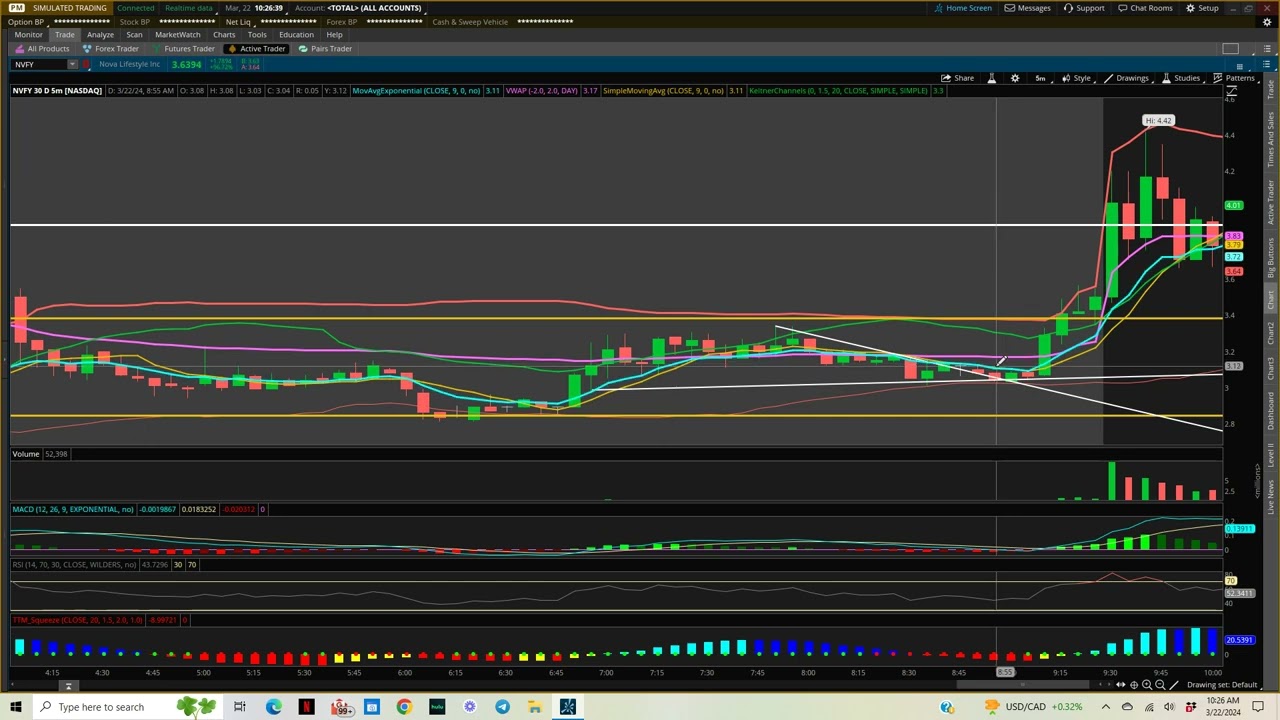Viewport: 1280px width, 720px height.
Task: Click the crosshair icon at chart bottom
Action: coord(1134,685)
